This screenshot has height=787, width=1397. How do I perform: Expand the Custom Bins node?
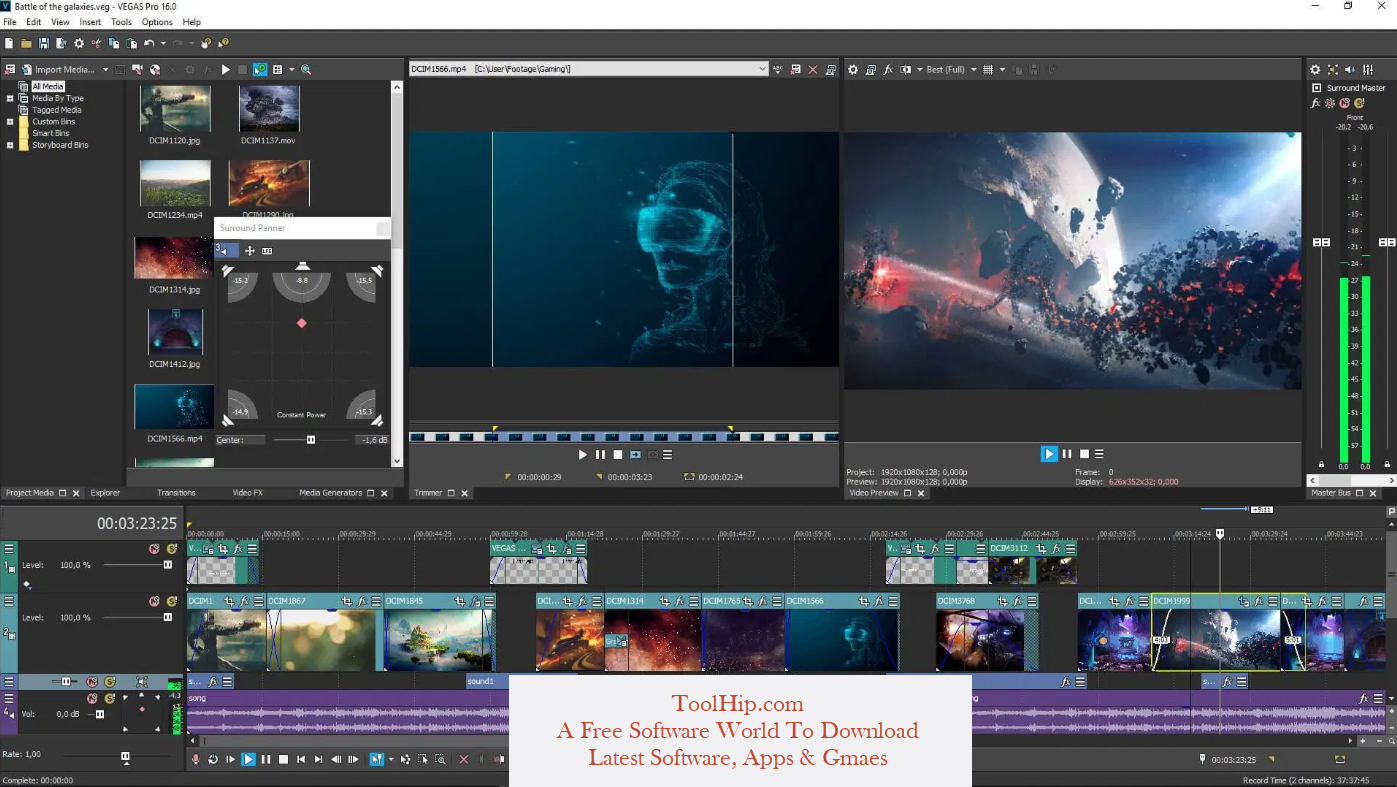coord(10,122)
